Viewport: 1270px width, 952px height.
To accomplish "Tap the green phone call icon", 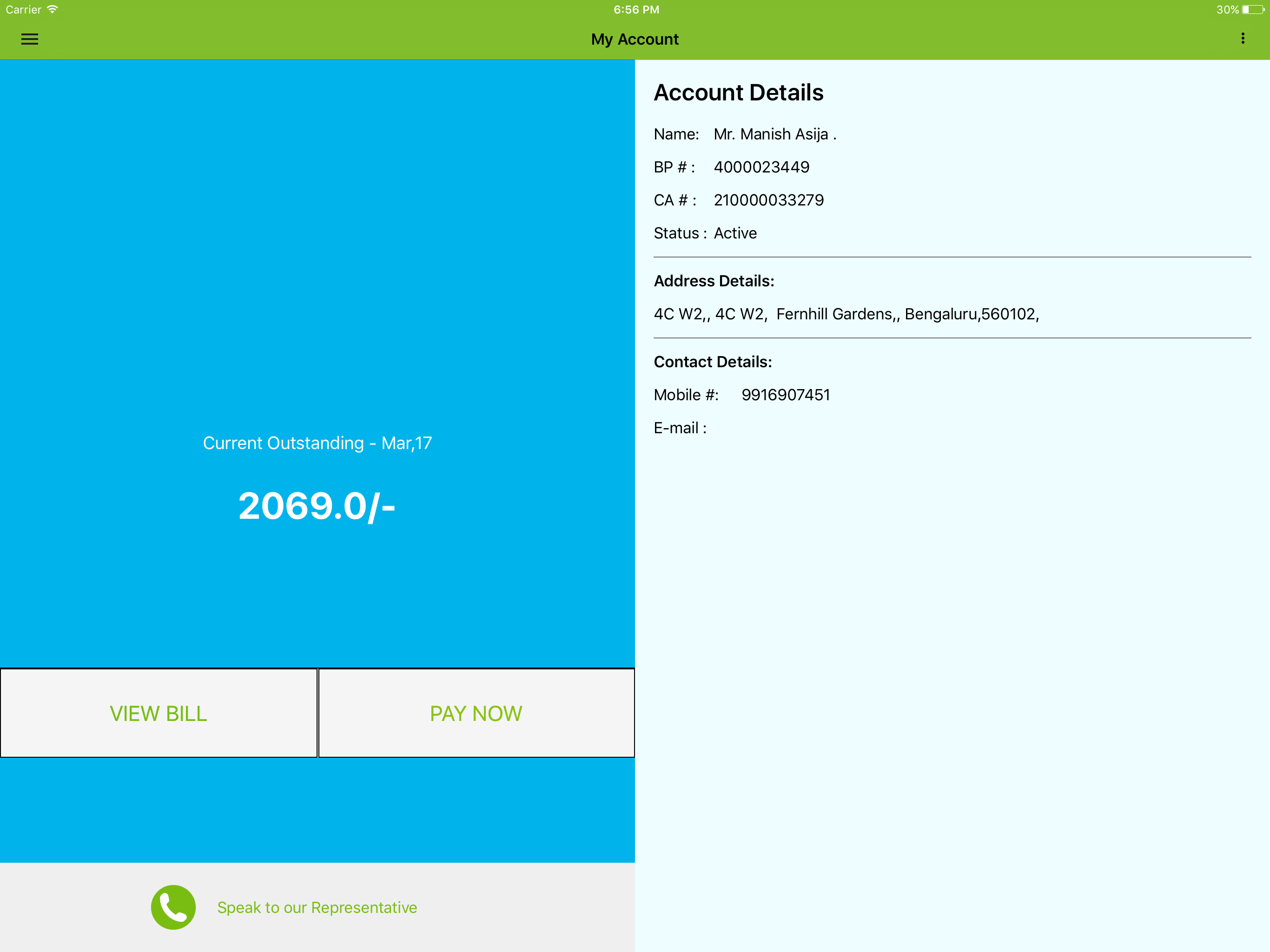I will tap(173, 907).
